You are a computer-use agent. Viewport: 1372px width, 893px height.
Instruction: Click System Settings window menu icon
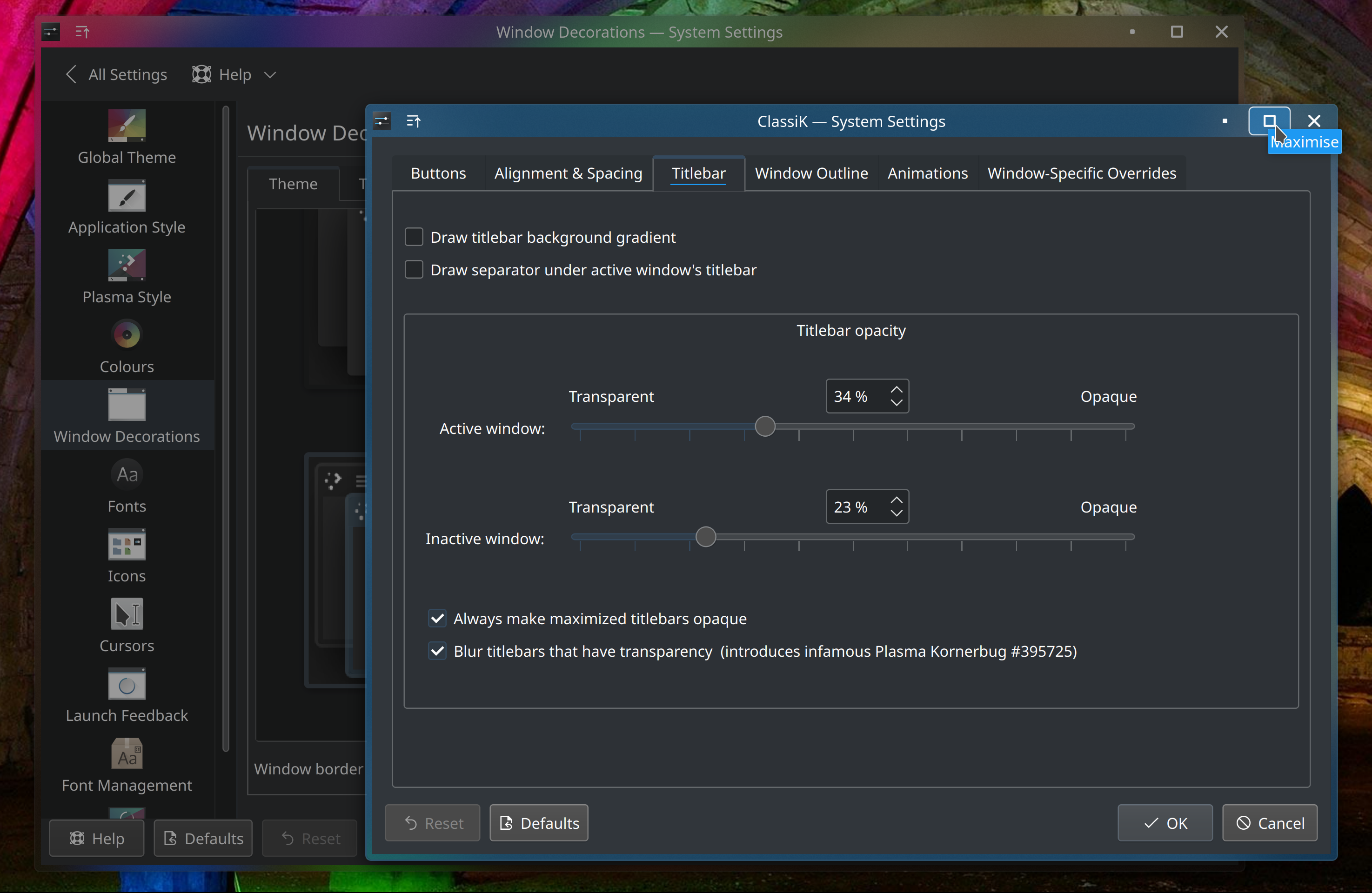click(x=51, y=32)
